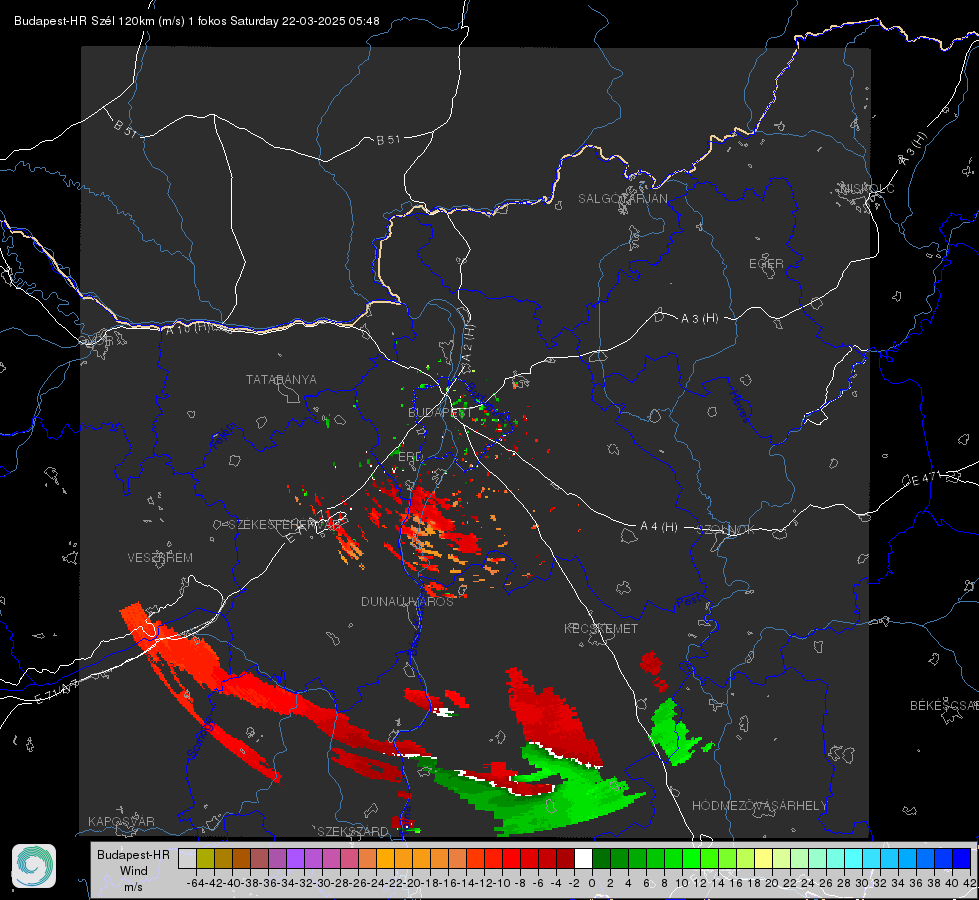Click the EGER city label
979x900 pixels.
(x=766, y=264)
